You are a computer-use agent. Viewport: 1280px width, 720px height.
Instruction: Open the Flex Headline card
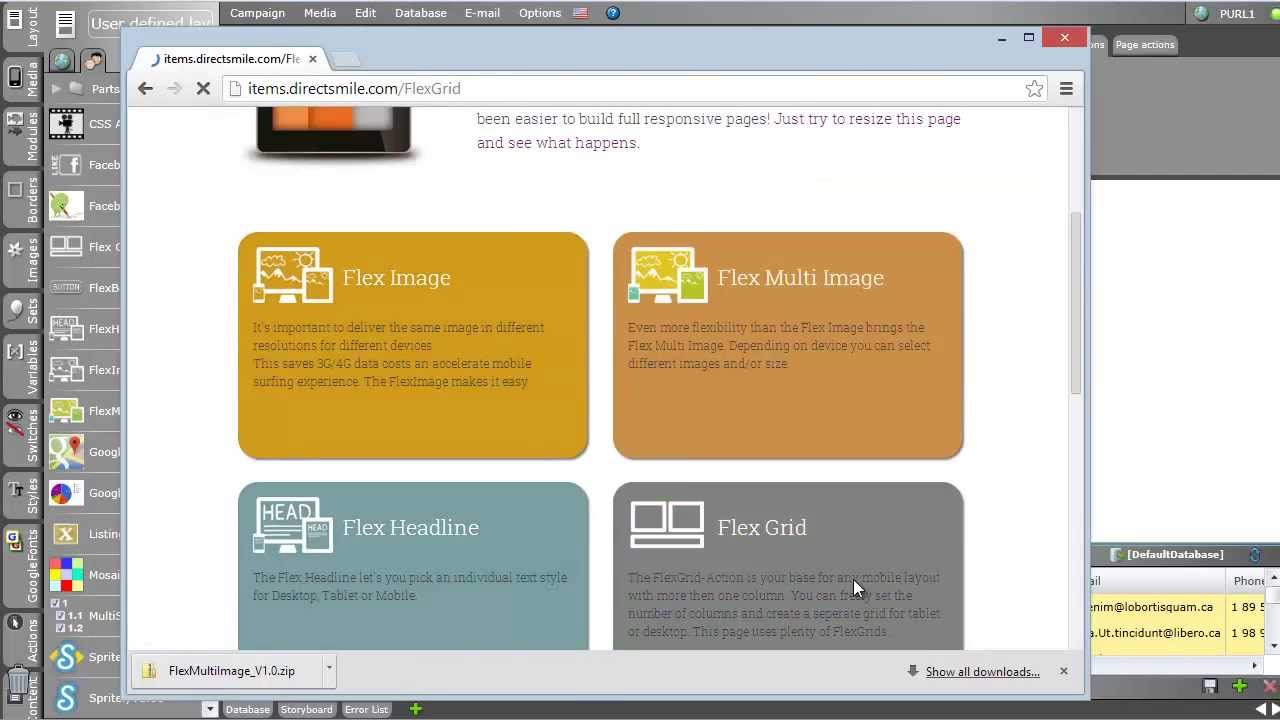pyautogui.click(x=413, y=566)
